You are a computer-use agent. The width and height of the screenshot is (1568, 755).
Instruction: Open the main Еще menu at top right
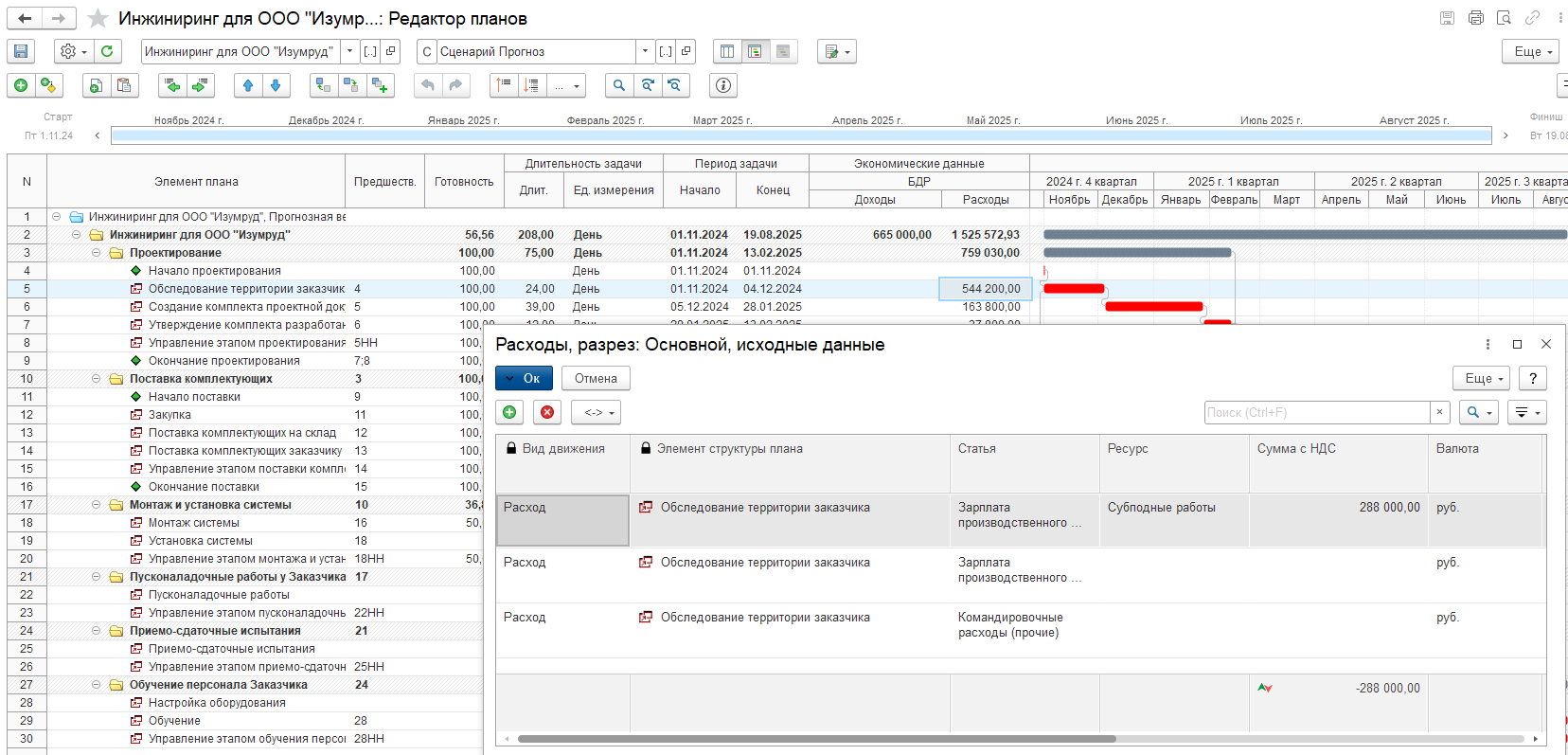click(1532, 52)
